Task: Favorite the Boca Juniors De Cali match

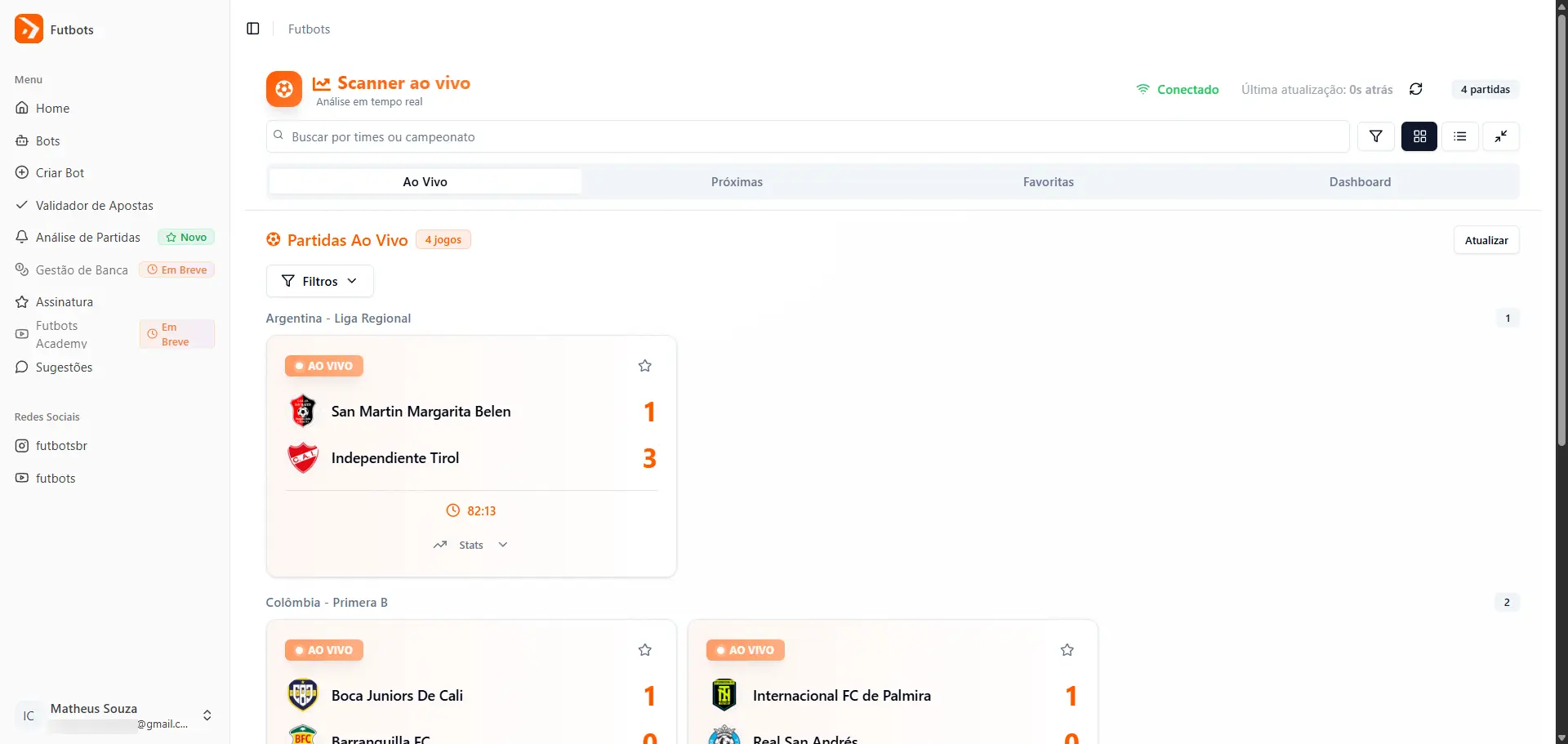Action: click(x=645, y=649)
